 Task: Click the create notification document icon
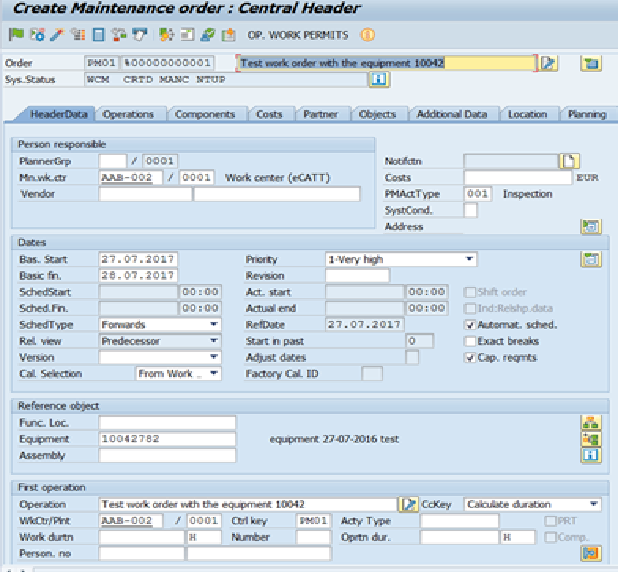pos(569,160)
